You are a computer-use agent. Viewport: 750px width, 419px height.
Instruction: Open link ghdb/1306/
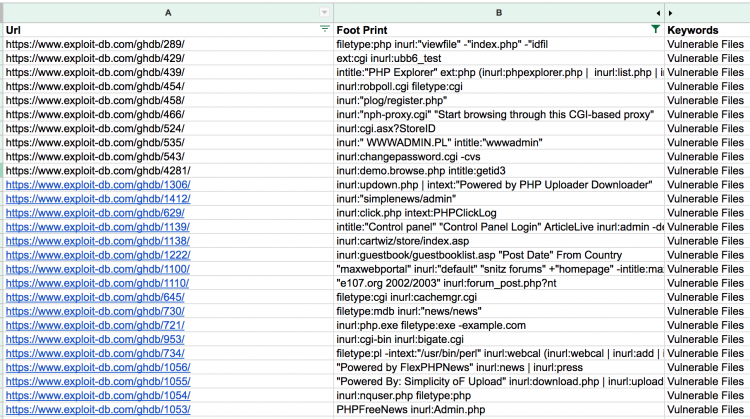(98, 185)
